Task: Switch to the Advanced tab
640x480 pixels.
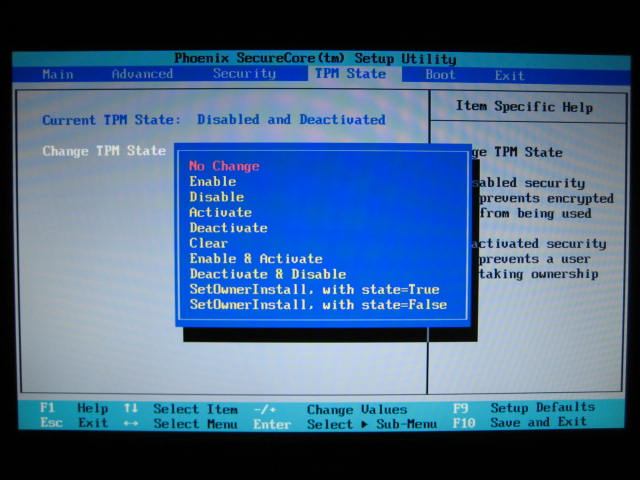Action: click(142, 74)
